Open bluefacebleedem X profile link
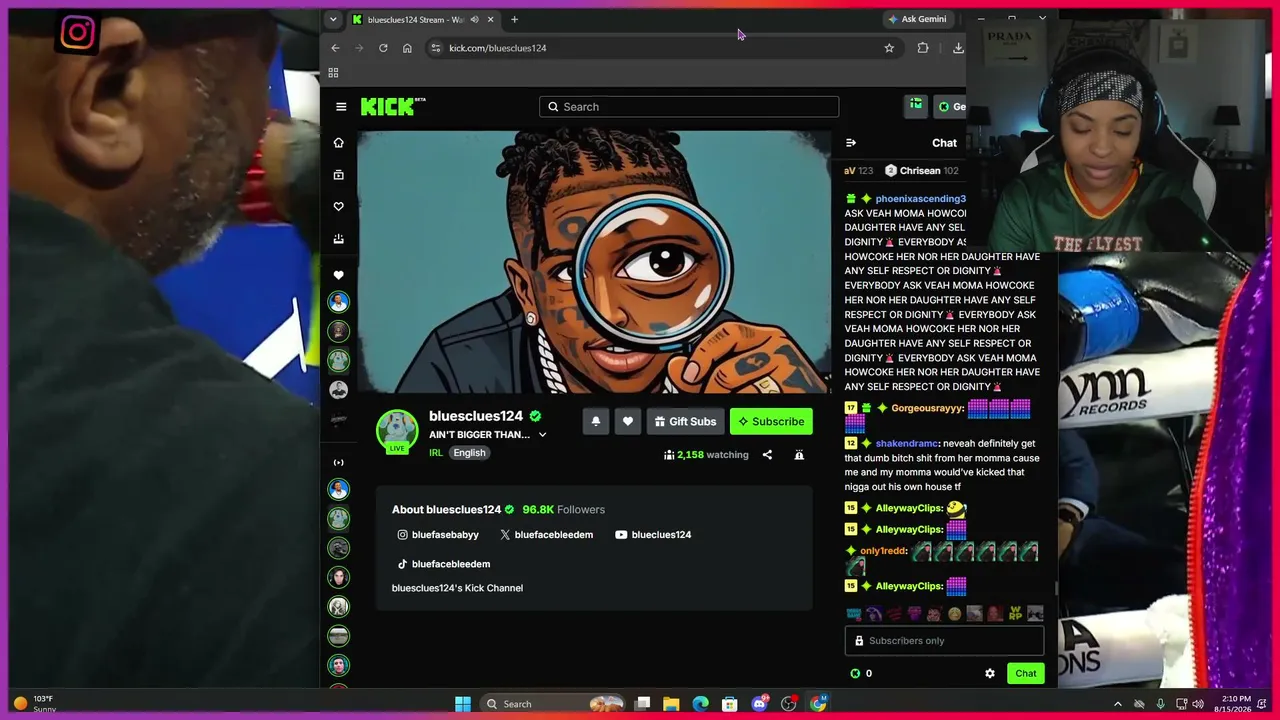The height and width of the screenshot is (720, 1280). (546, 535)
